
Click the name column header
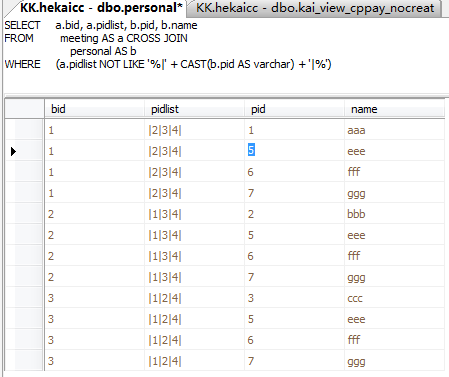point(395,109)
